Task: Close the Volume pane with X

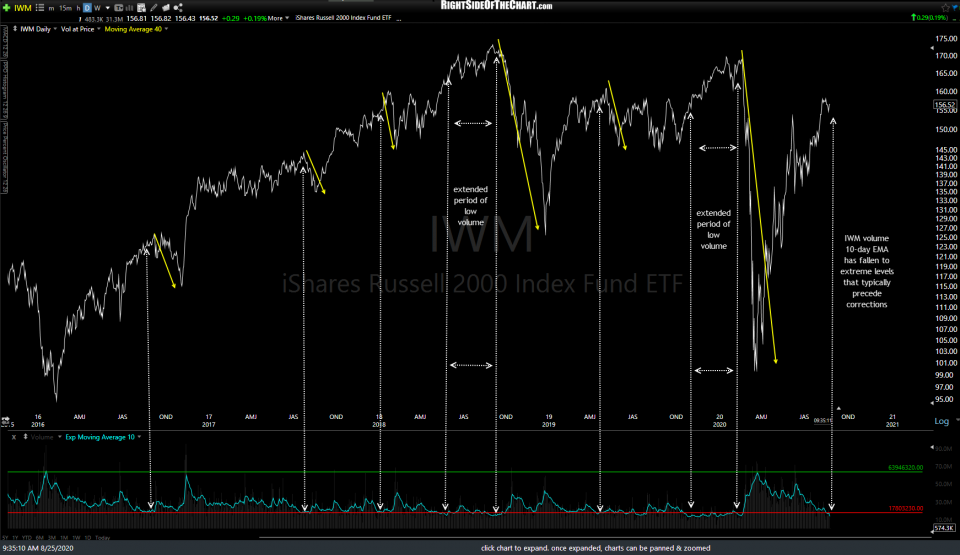Action: coord(14,437)
